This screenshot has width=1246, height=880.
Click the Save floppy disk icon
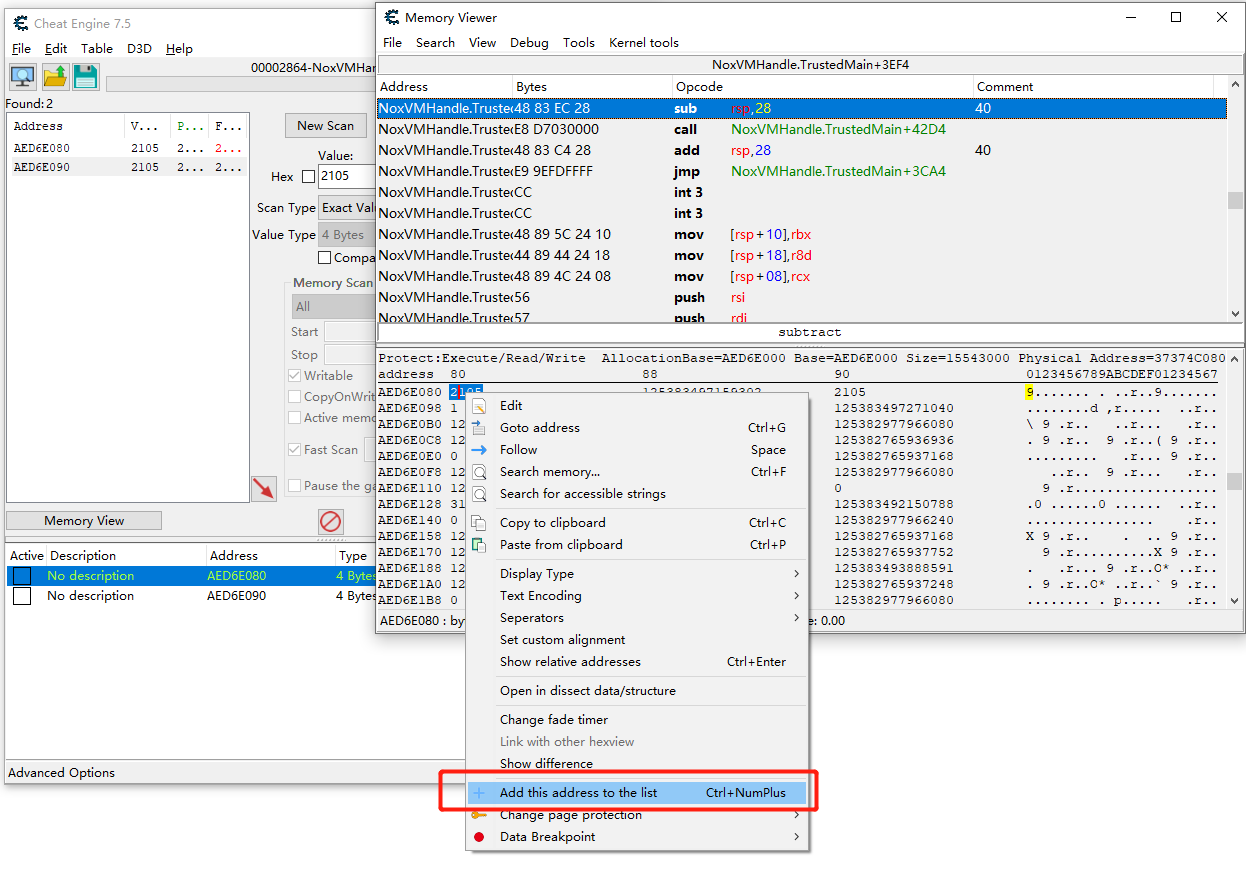[x=86, y=76]
